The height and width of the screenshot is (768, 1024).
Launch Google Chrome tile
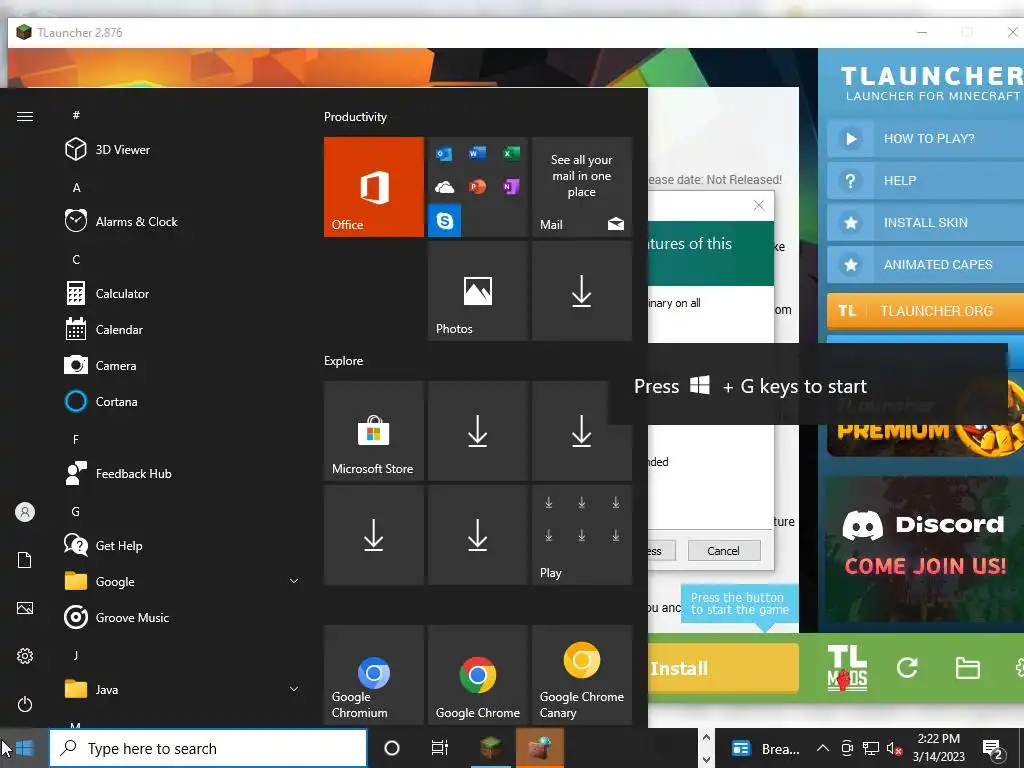[477, 675]
